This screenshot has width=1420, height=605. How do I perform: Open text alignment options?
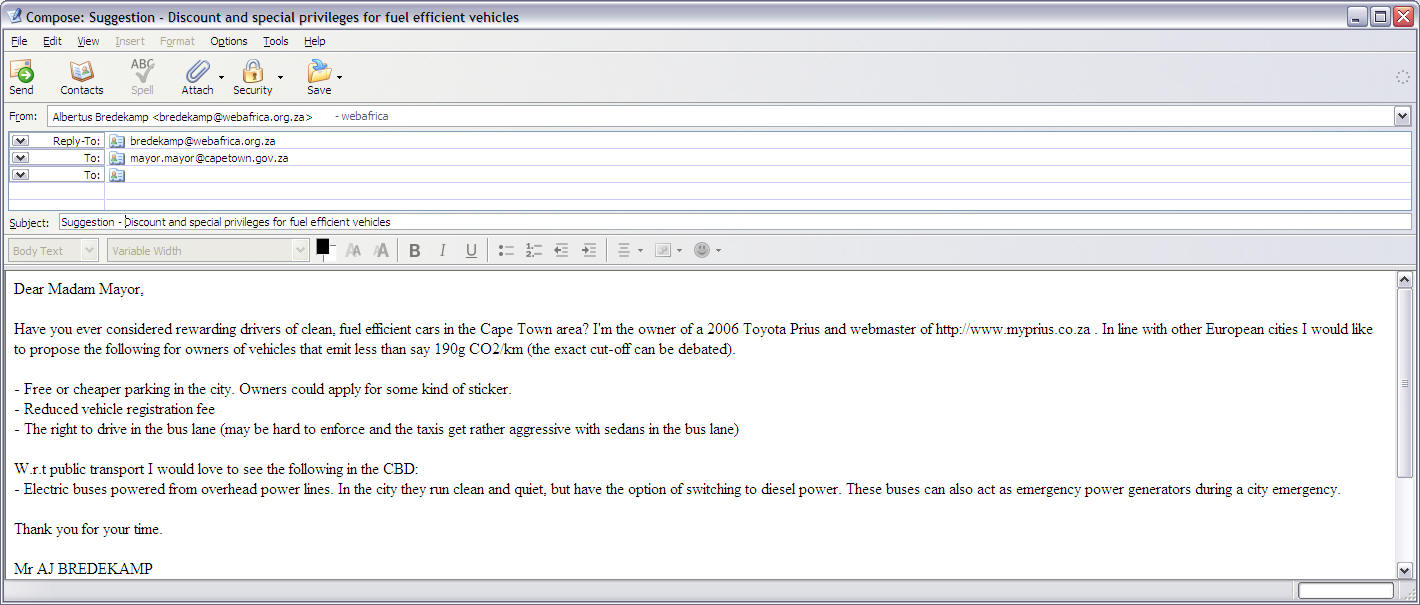point(629,251)
